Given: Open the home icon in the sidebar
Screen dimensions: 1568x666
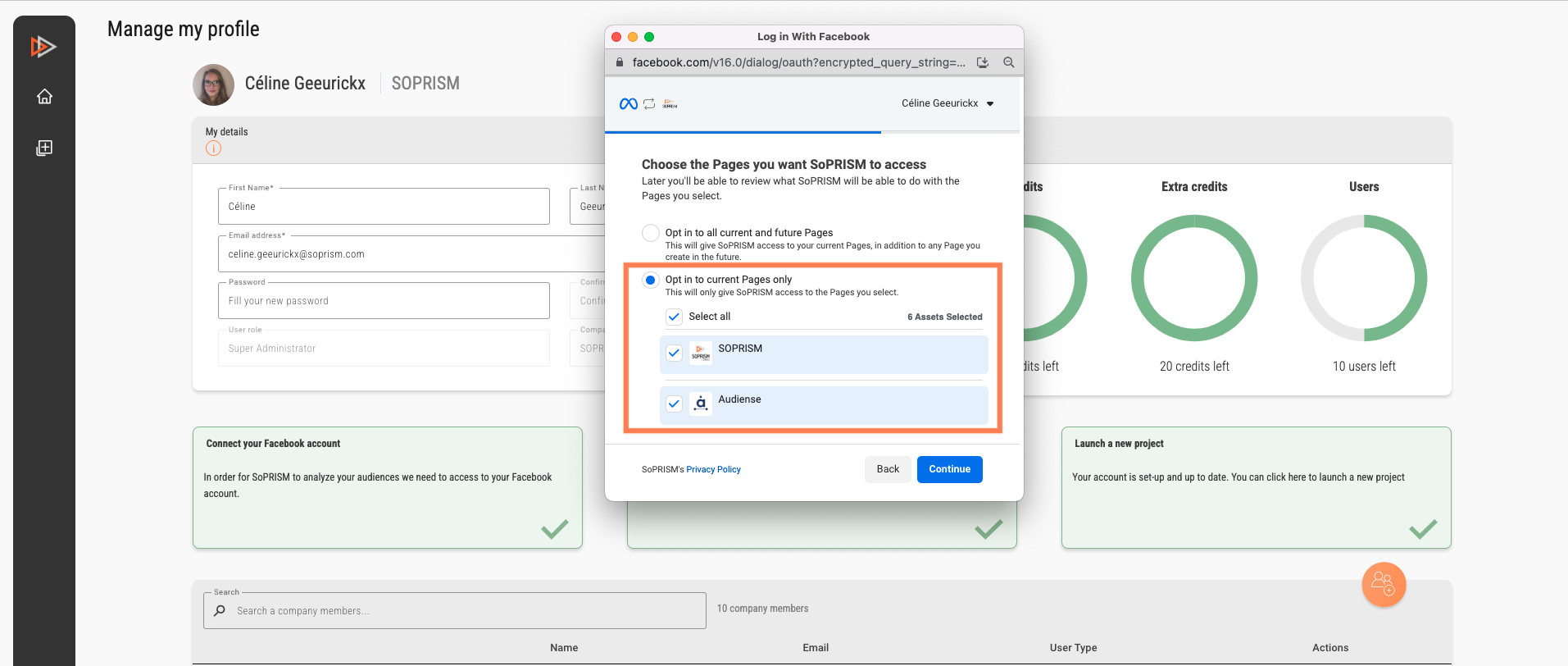Looking at the screenshot, I should 44,97.
